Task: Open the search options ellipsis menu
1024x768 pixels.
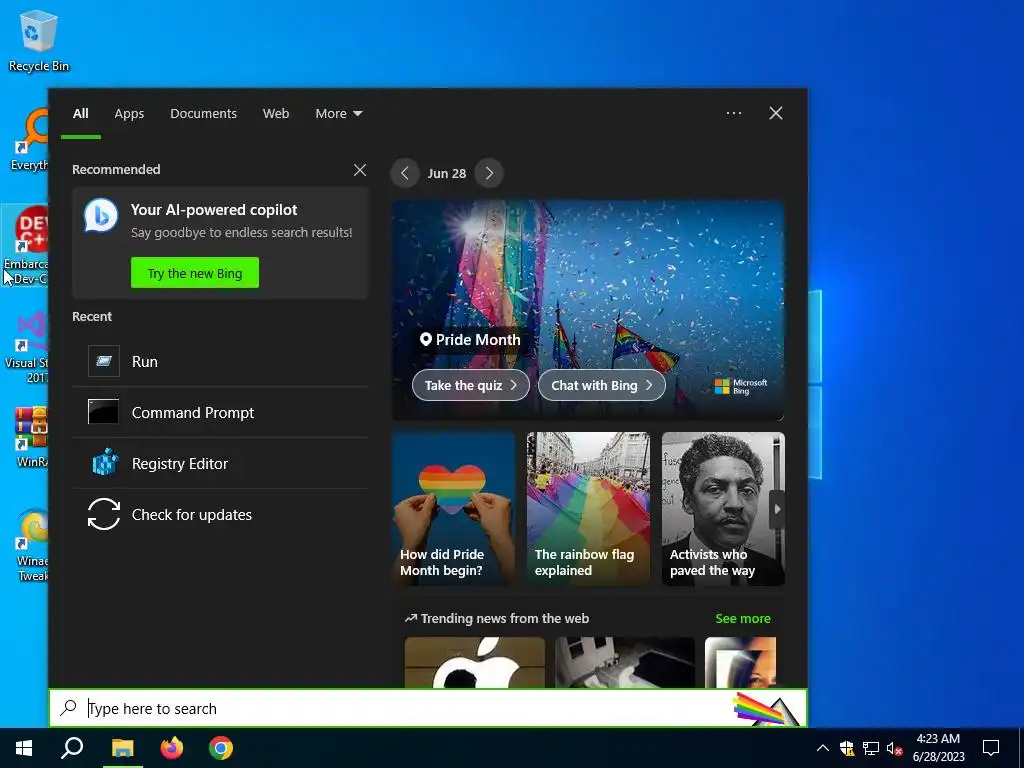Action: (x=733, y=113)
